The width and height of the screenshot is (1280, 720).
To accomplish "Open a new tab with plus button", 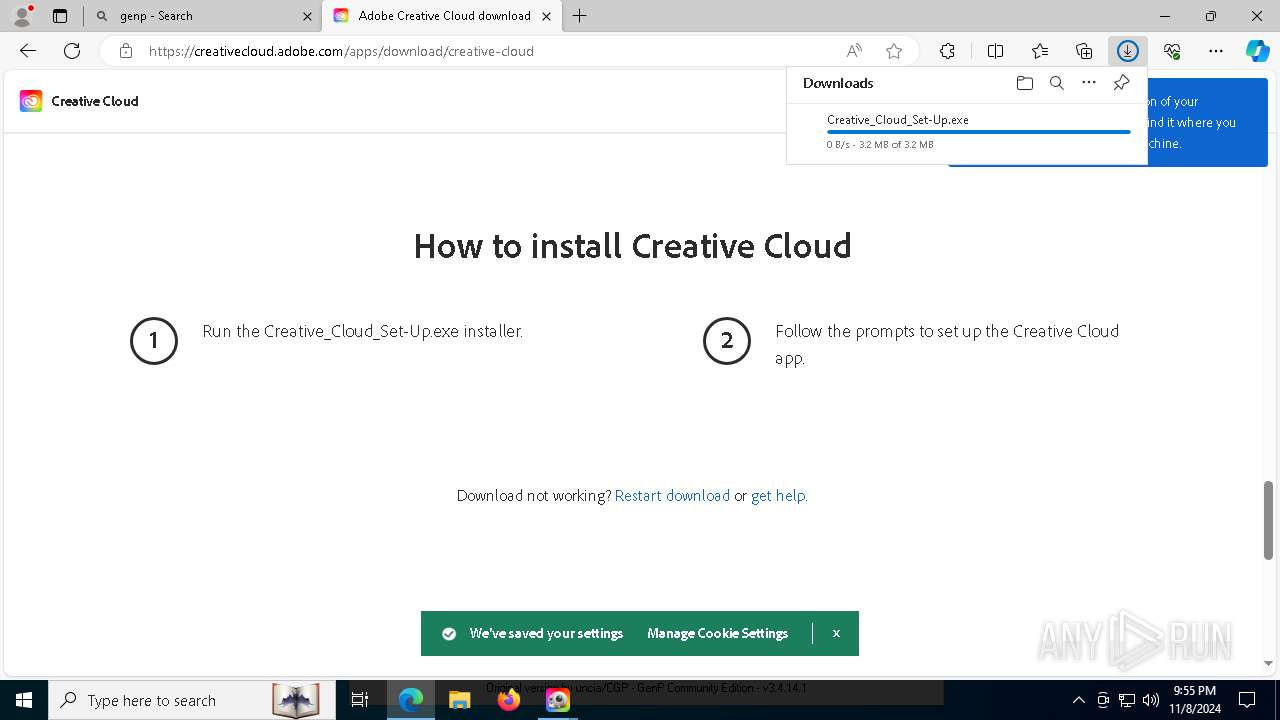I will [580, 16].
